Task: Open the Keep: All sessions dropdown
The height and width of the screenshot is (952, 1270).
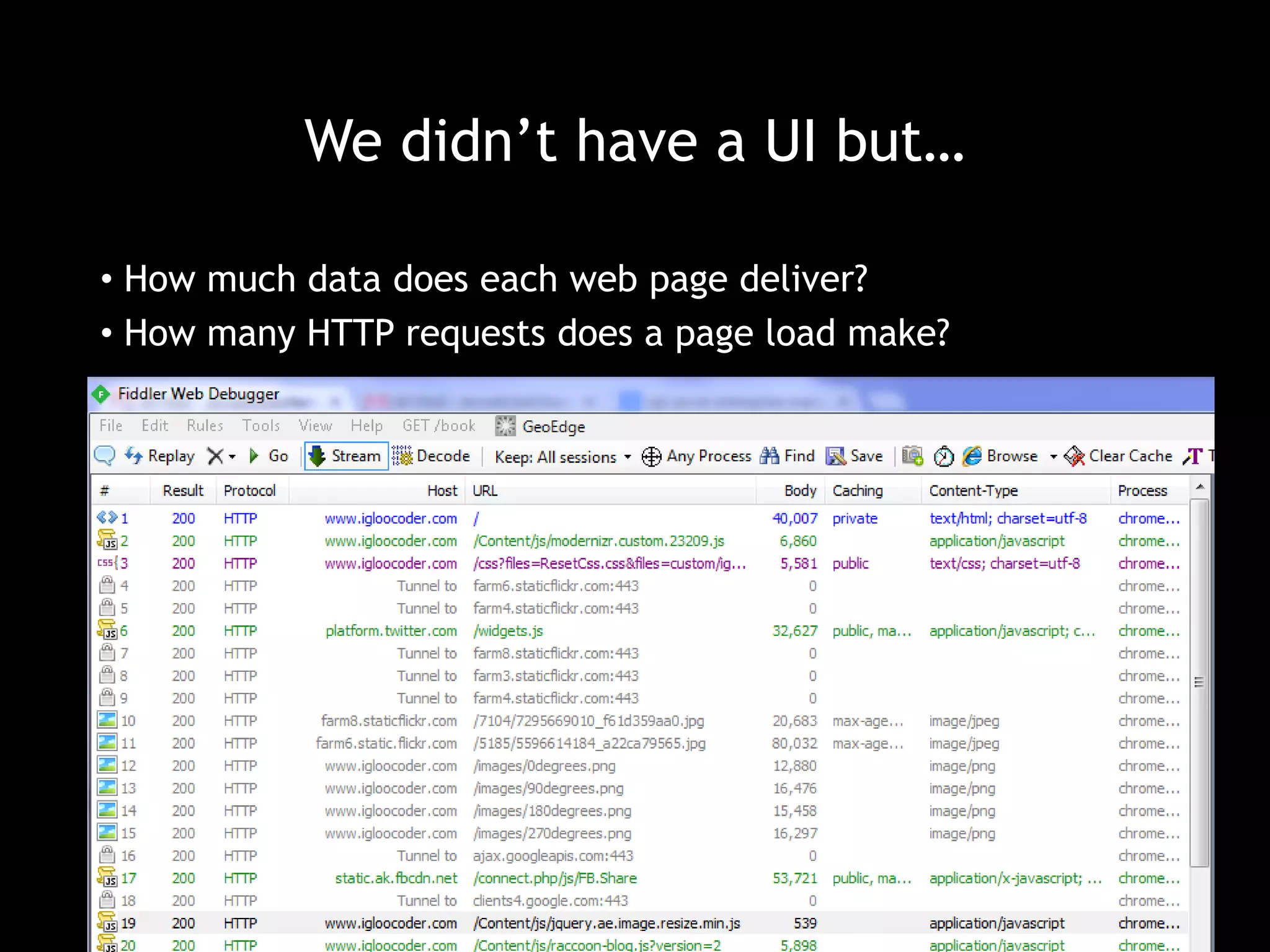Action: (x=562, y=457)
